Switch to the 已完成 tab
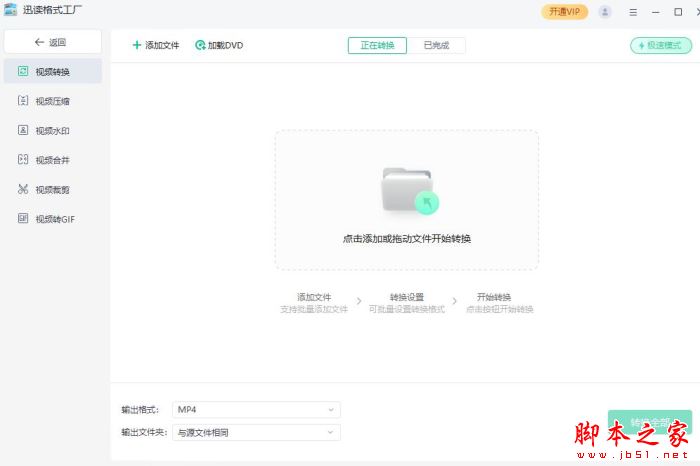 click(x=436, y=45)
